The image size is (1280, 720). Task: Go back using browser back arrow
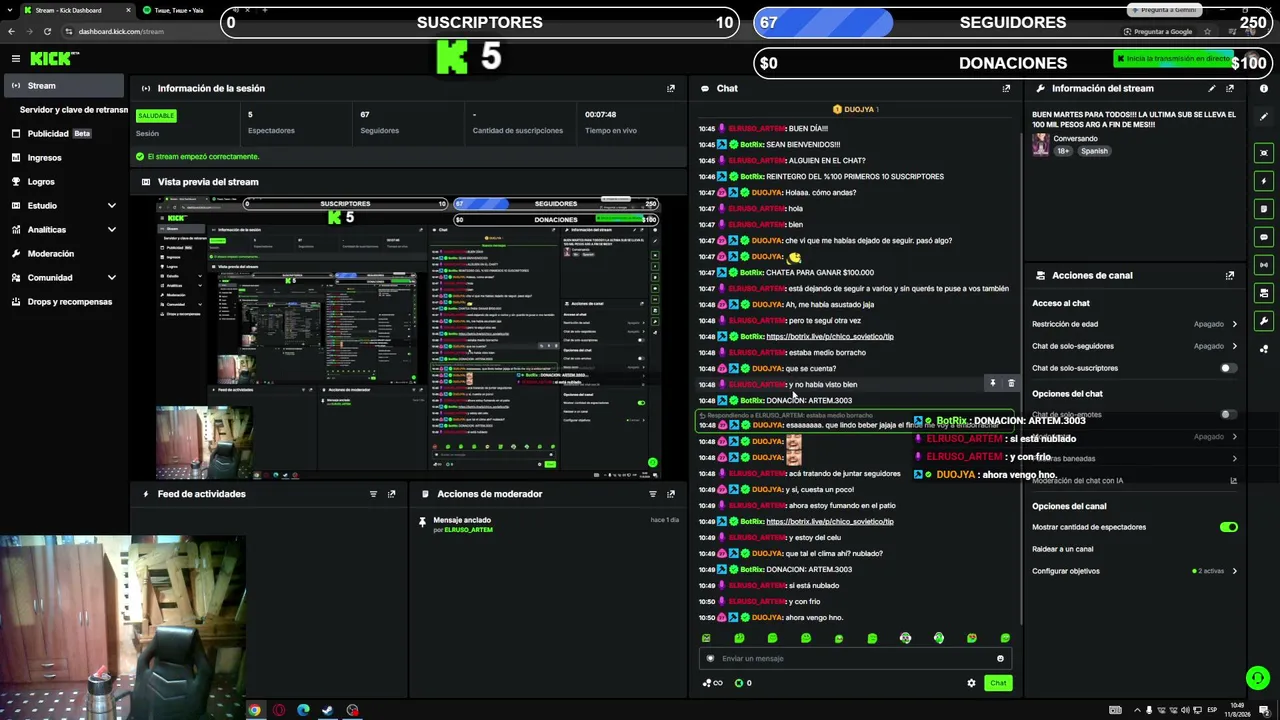click(11, 31)
